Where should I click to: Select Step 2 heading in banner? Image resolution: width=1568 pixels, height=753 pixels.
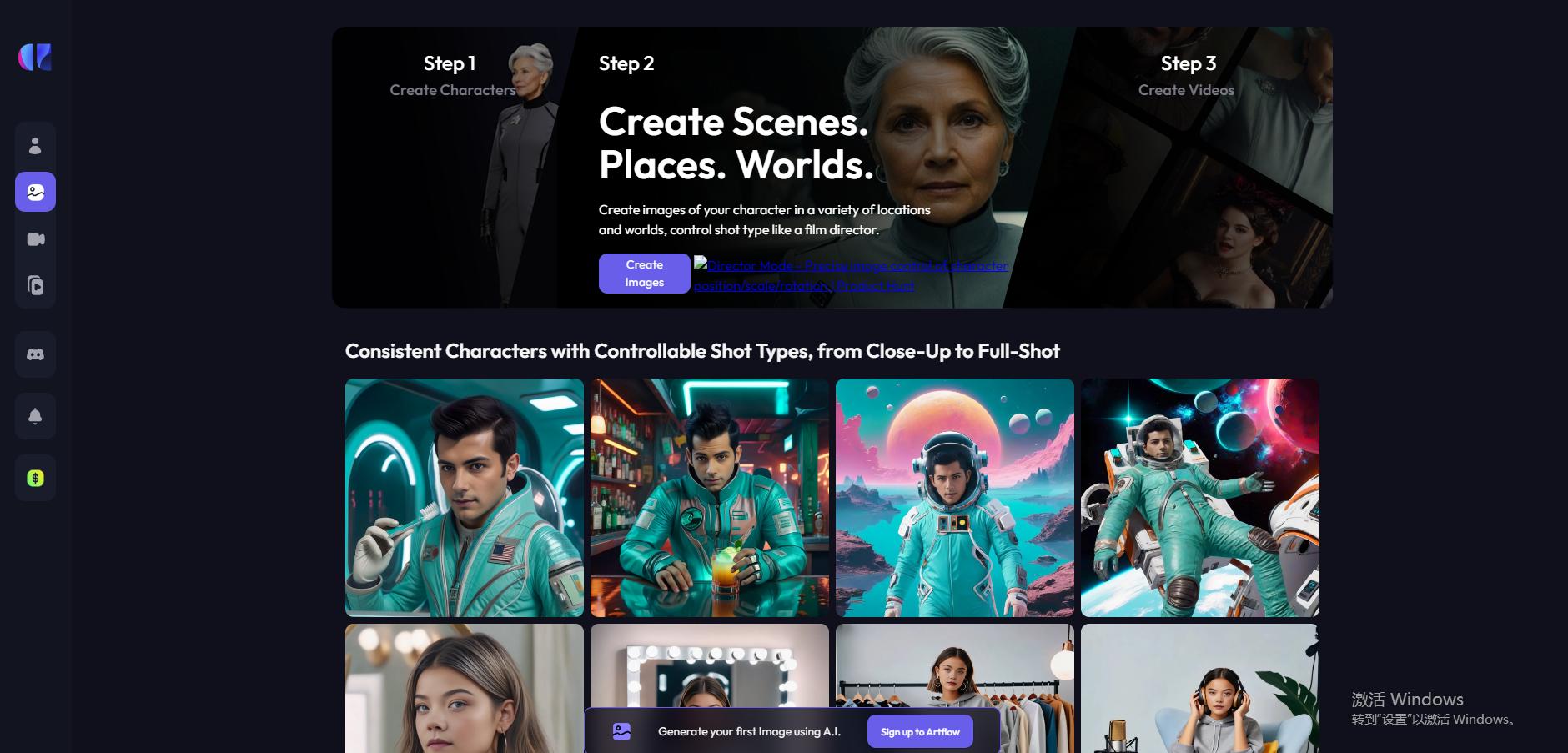tap(626, 63)
